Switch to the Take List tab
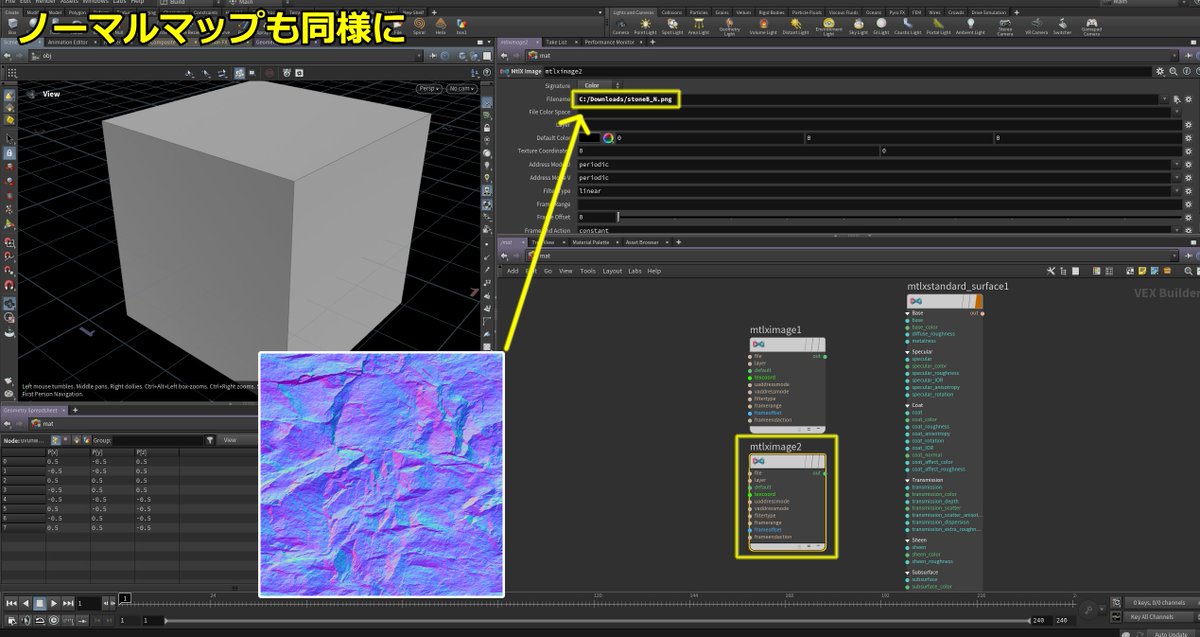1200x637 pixels. pos(556,43)
